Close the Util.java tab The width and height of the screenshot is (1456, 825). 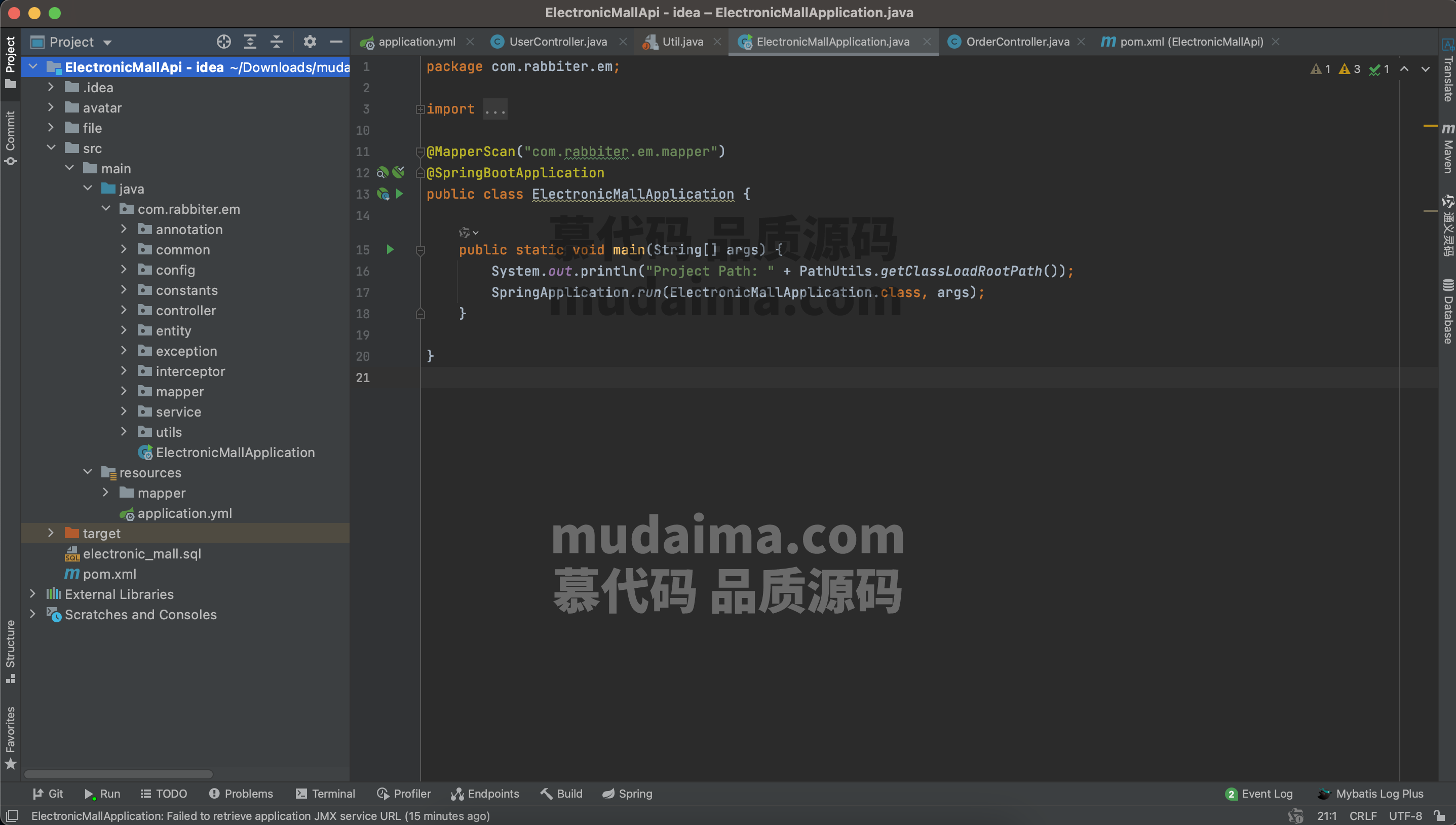click(717, 42)
